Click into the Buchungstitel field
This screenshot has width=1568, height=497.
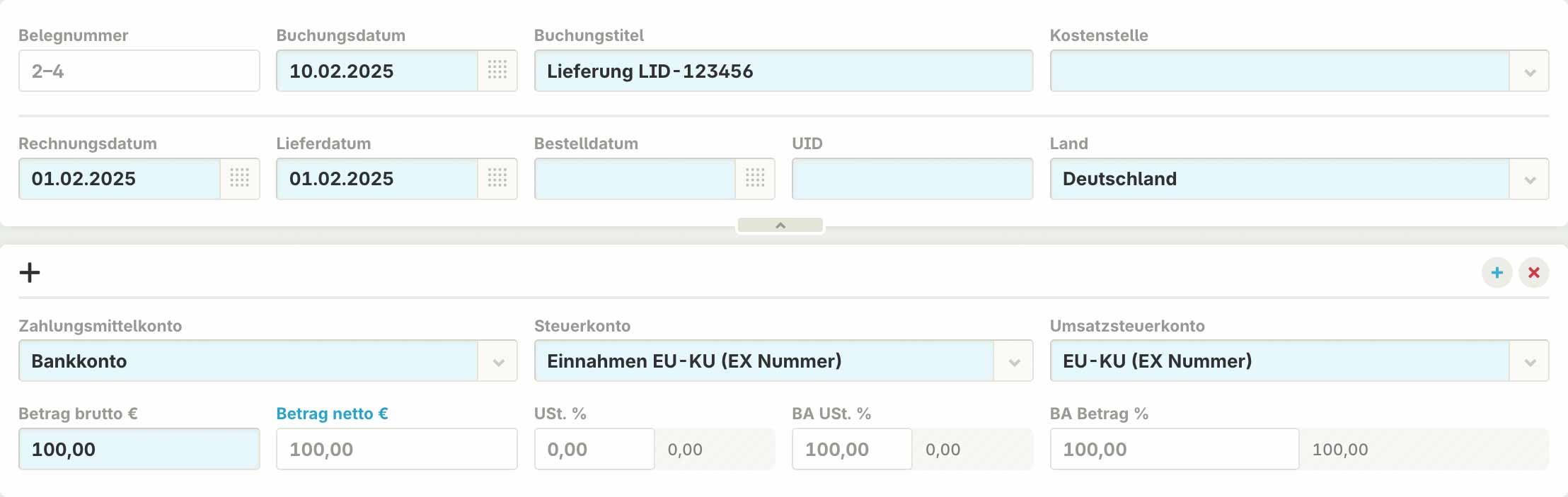click(783, 71)
